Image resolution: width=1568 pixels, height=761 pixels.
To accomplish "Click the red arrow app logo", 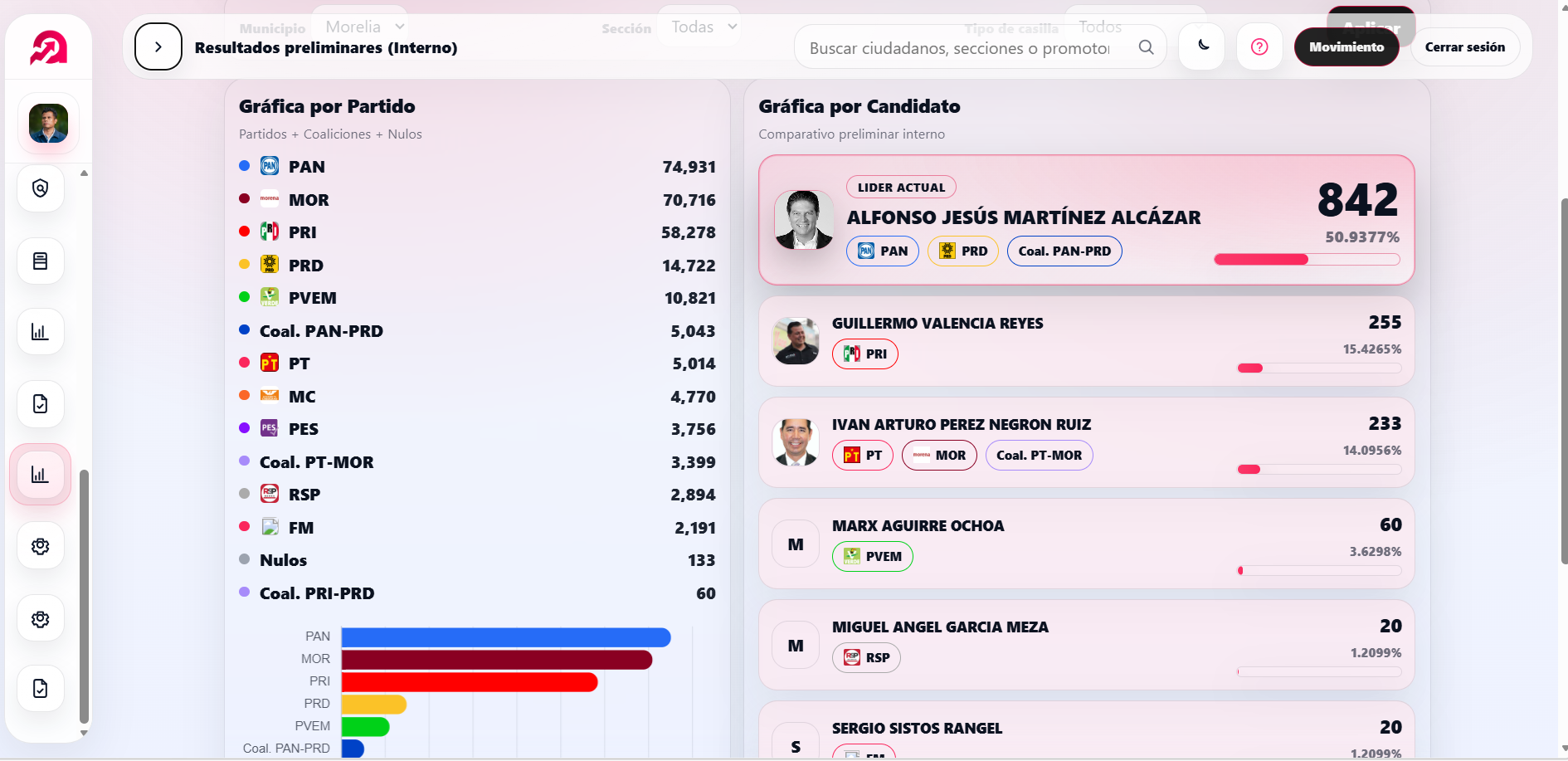I will click(48, 48).
